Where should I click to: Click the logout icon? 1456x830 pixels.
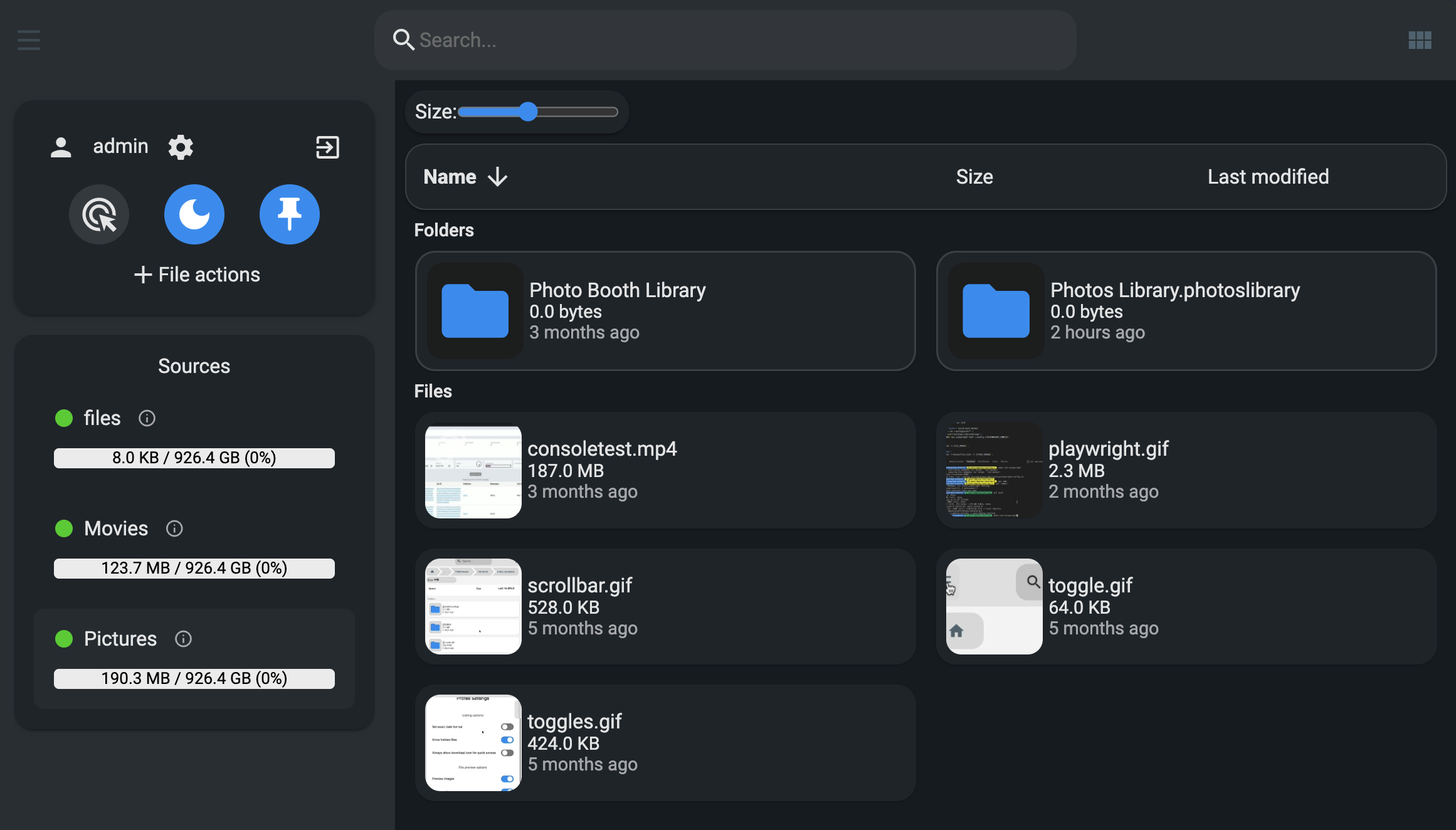coord(327,147)
